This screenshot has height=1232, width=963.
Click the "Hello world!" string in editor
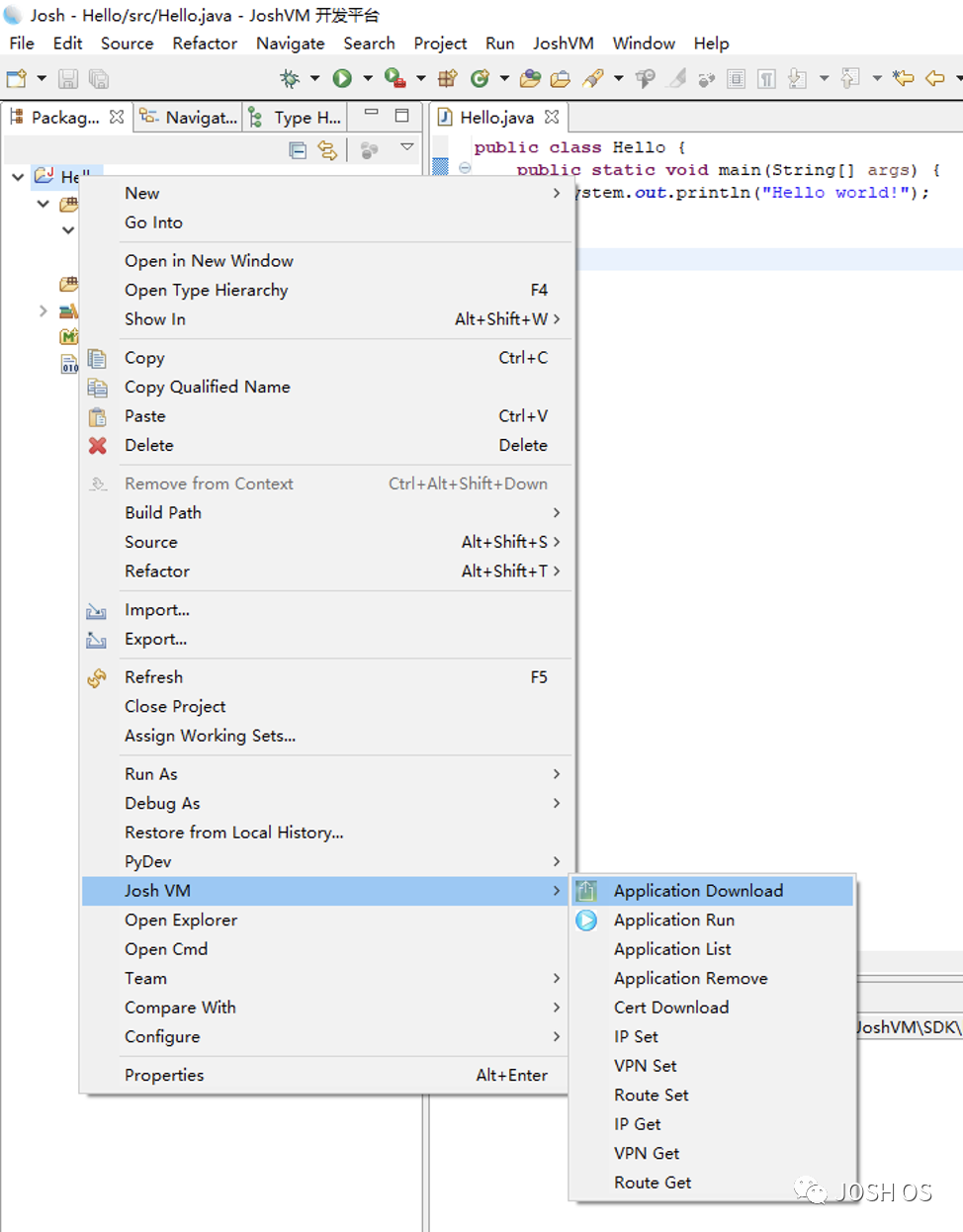point(835,193)
